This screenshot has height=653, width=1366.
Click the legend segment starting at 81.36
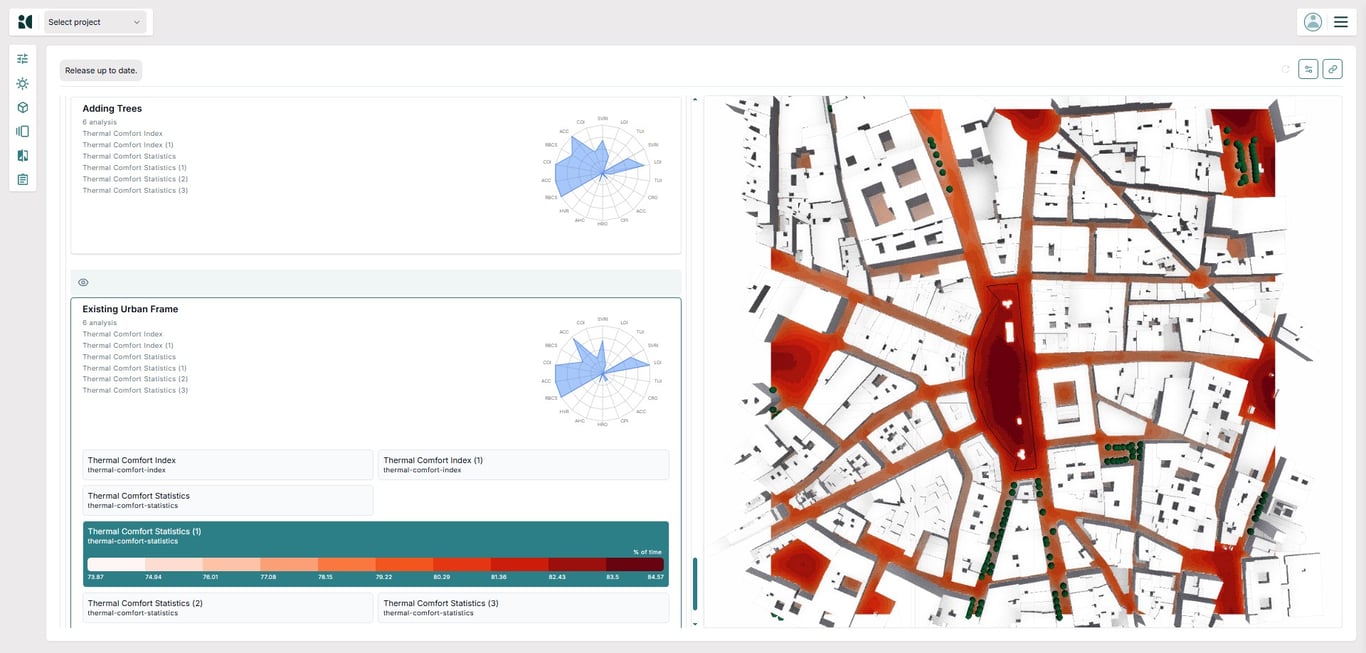point(519,564)
